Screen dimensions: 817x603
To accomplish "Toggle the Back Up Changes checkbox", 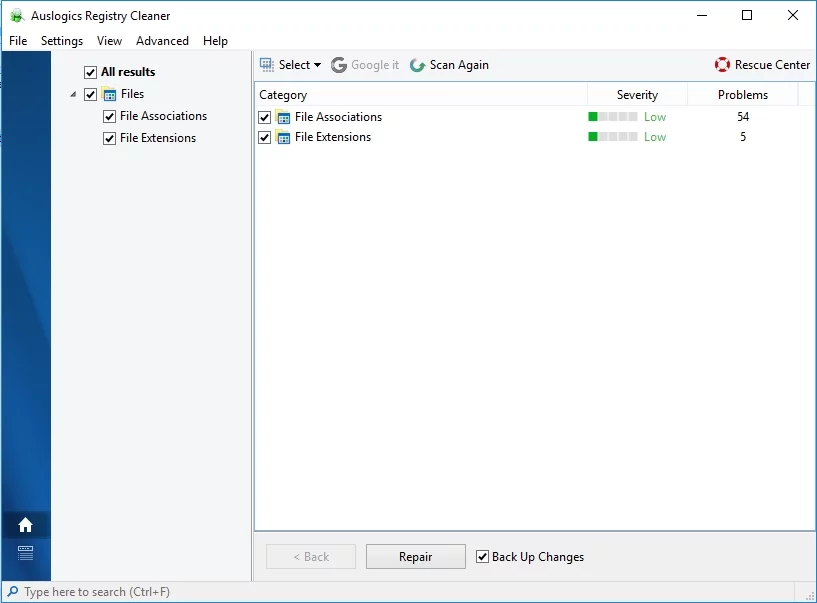I will tap(482, 557).
